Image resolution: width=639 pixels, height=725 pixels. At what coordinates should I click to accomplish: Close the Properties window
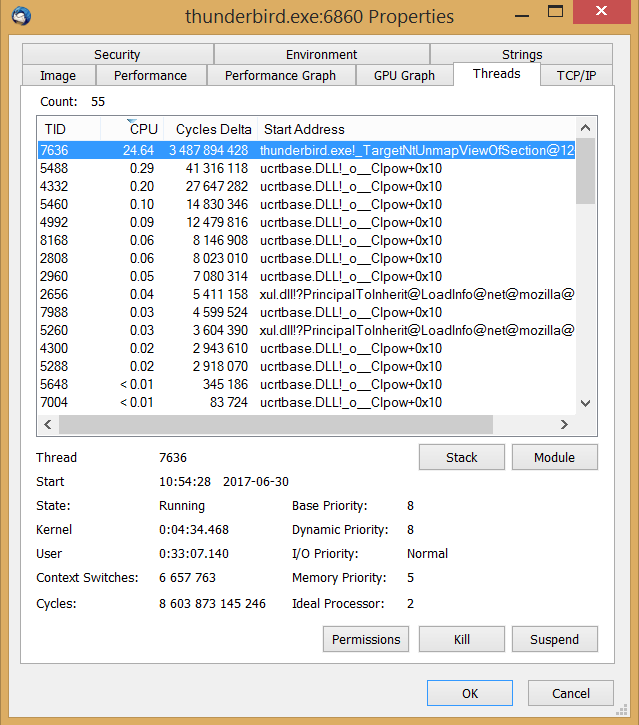602,12
